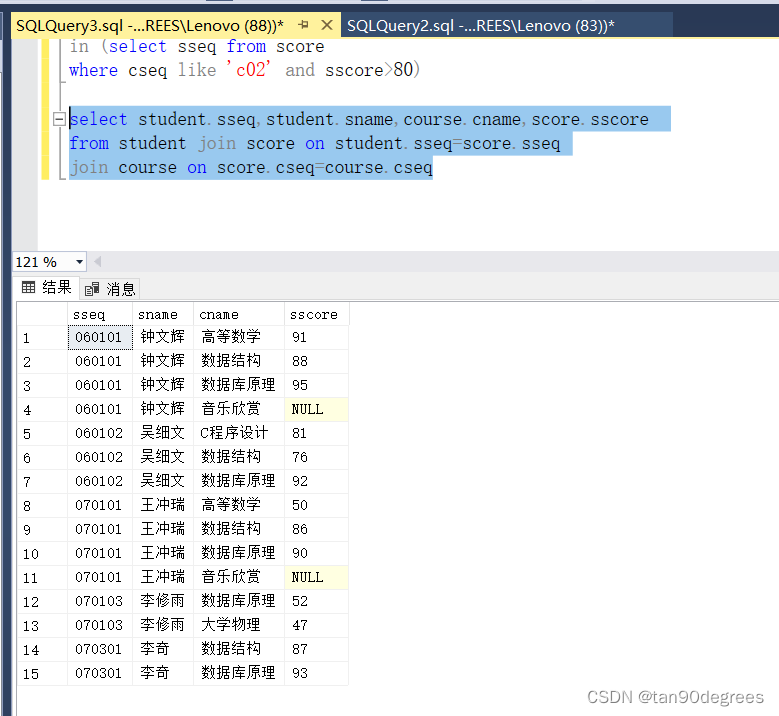779x716 pixels.
Task: Switch to the 结果 results tab
Action: pyautogui.click(x=47, y=287)
